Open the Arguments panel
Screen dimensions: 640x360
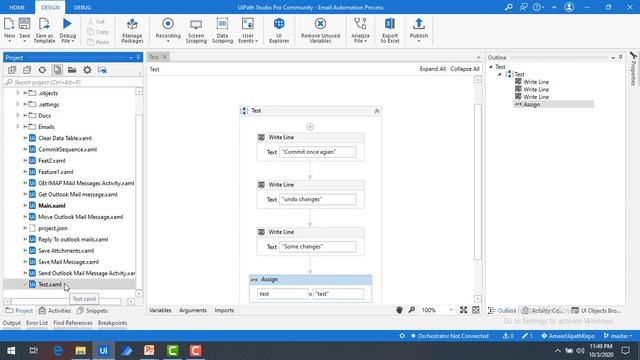tap(193, 310)
